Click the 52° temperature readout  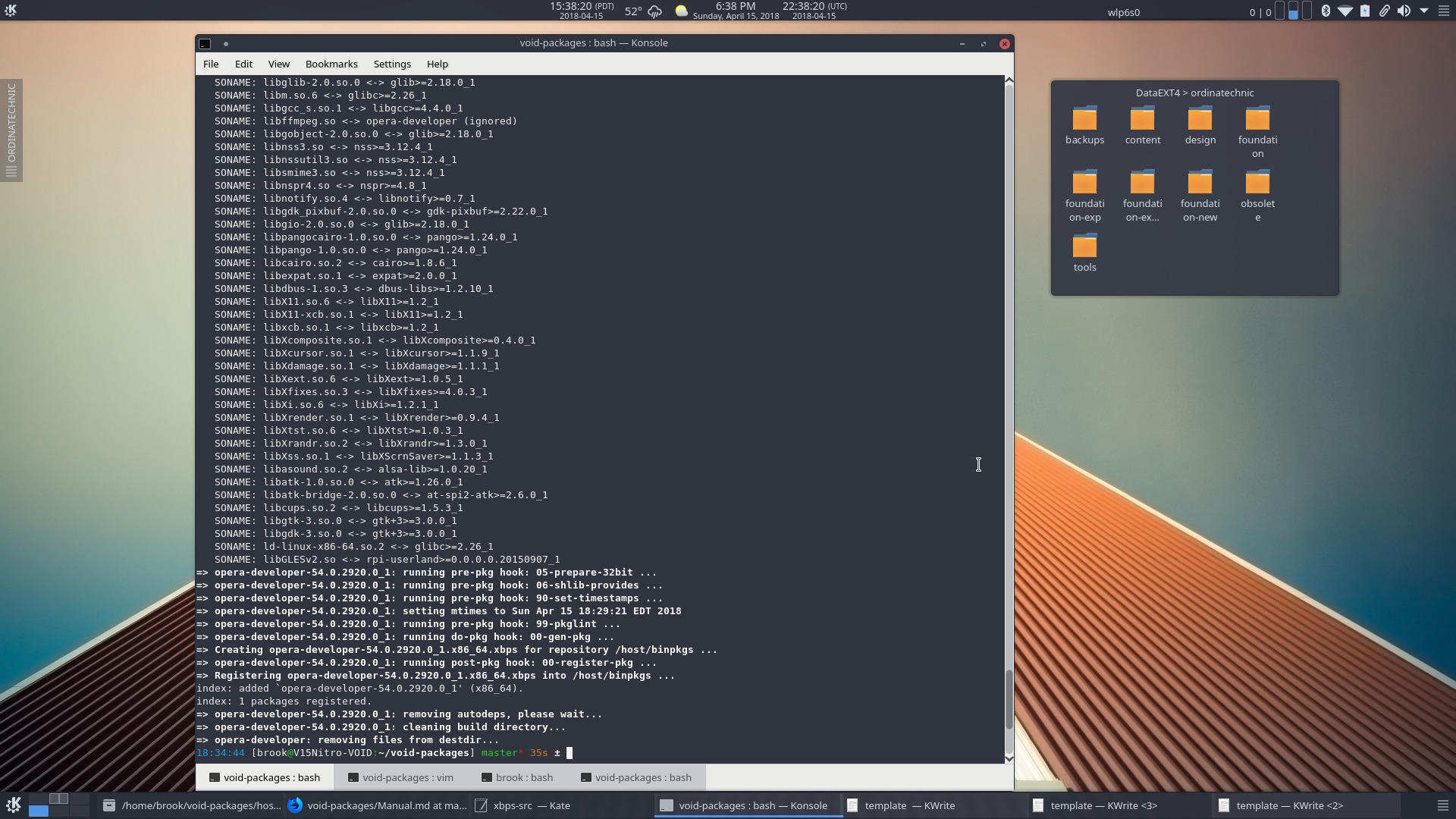(633, 11)
